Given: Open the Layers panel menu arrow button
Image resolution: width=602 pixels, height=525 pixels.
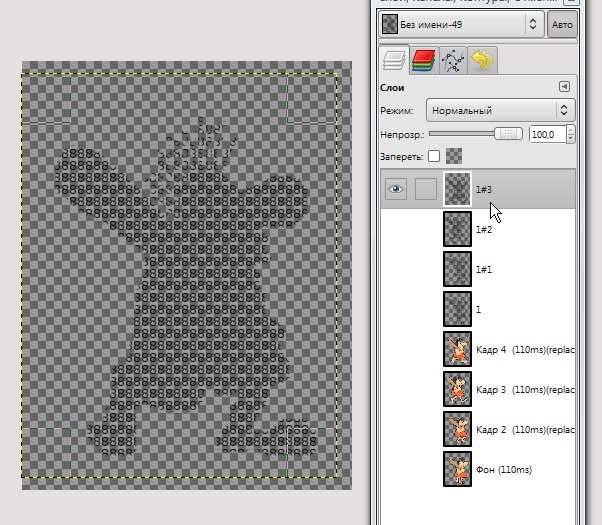Looking at the screenshot, I should [x=564, y=87].
